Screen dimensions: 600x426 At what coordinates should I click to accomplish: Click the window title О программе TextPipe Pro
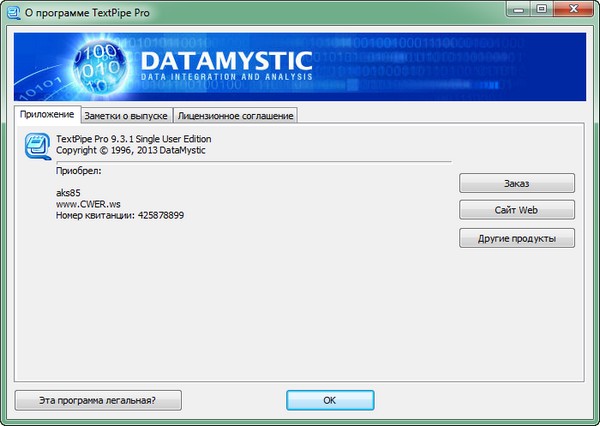(87, 13)
